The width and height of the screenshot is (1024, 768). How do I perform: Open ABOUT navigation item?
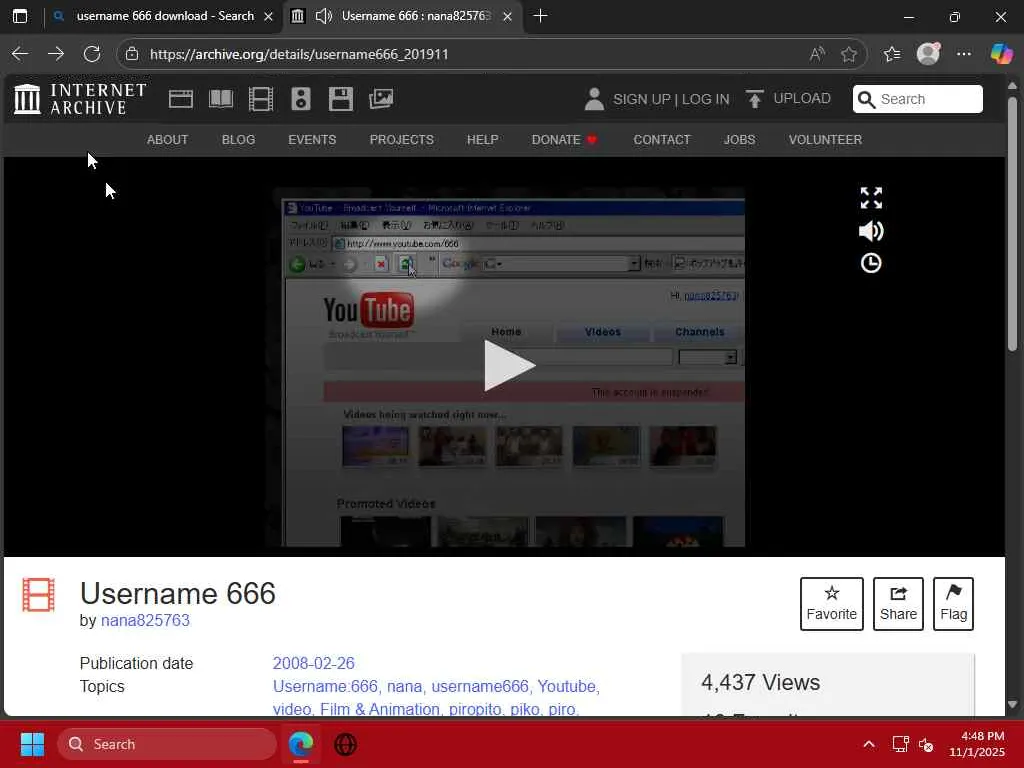(x=167, y=140)
